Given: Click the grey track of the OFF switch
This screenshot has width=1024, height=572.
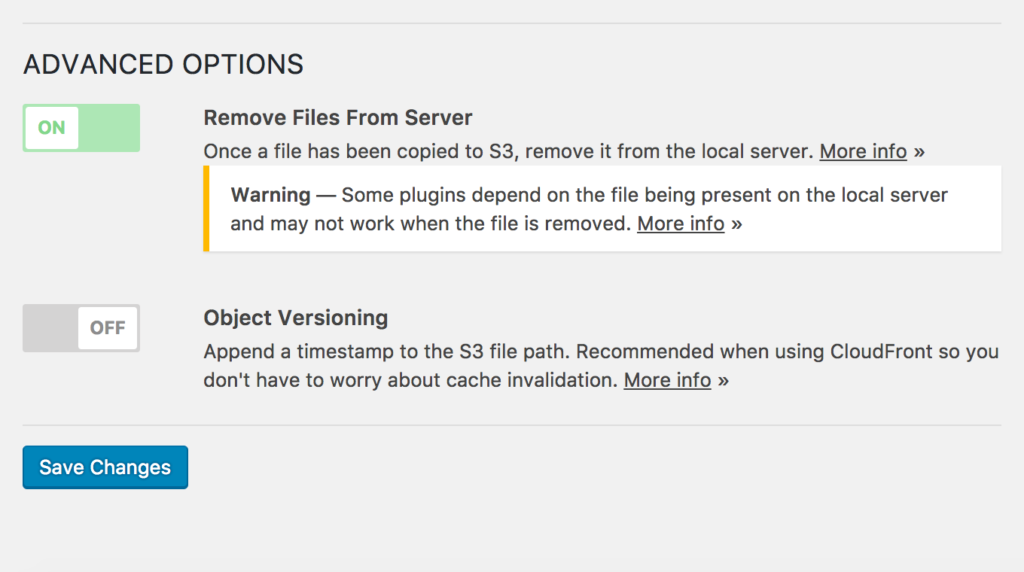Looking at the screenshot, I should click(50, 328).
